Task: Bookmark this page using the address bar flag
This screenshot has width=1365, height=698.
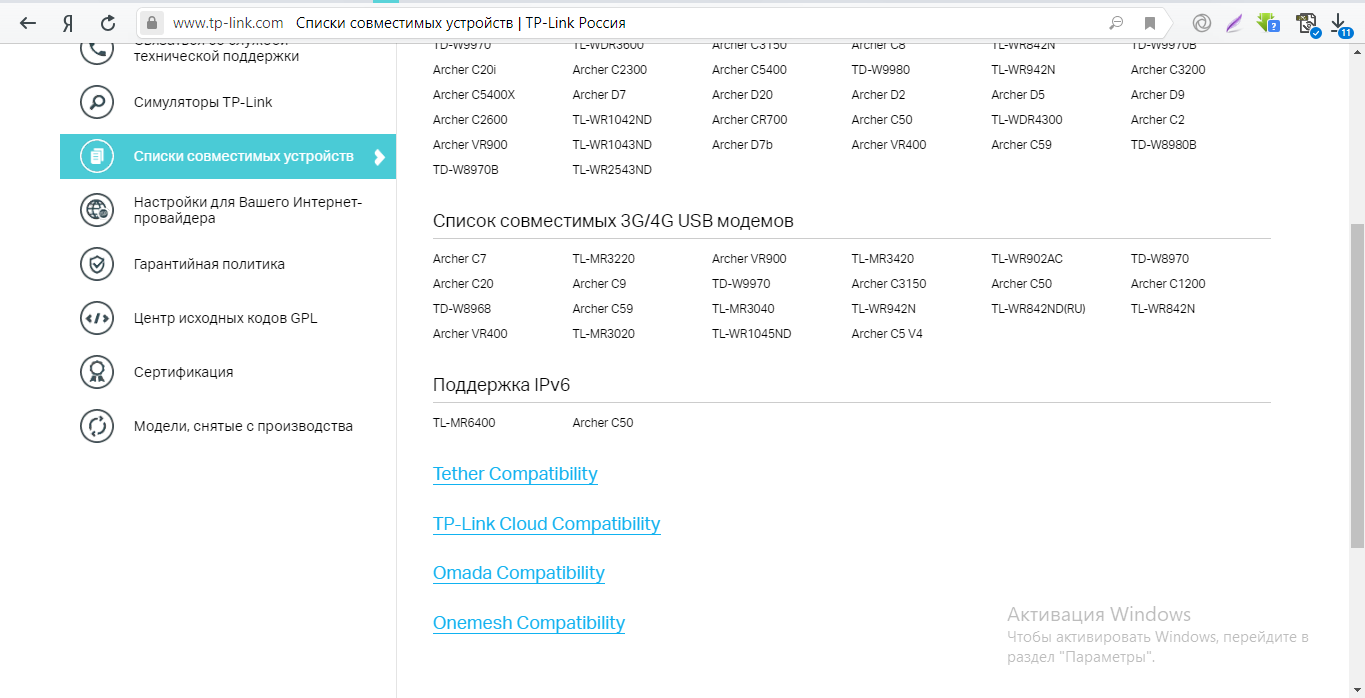Action: (1150, 23)
